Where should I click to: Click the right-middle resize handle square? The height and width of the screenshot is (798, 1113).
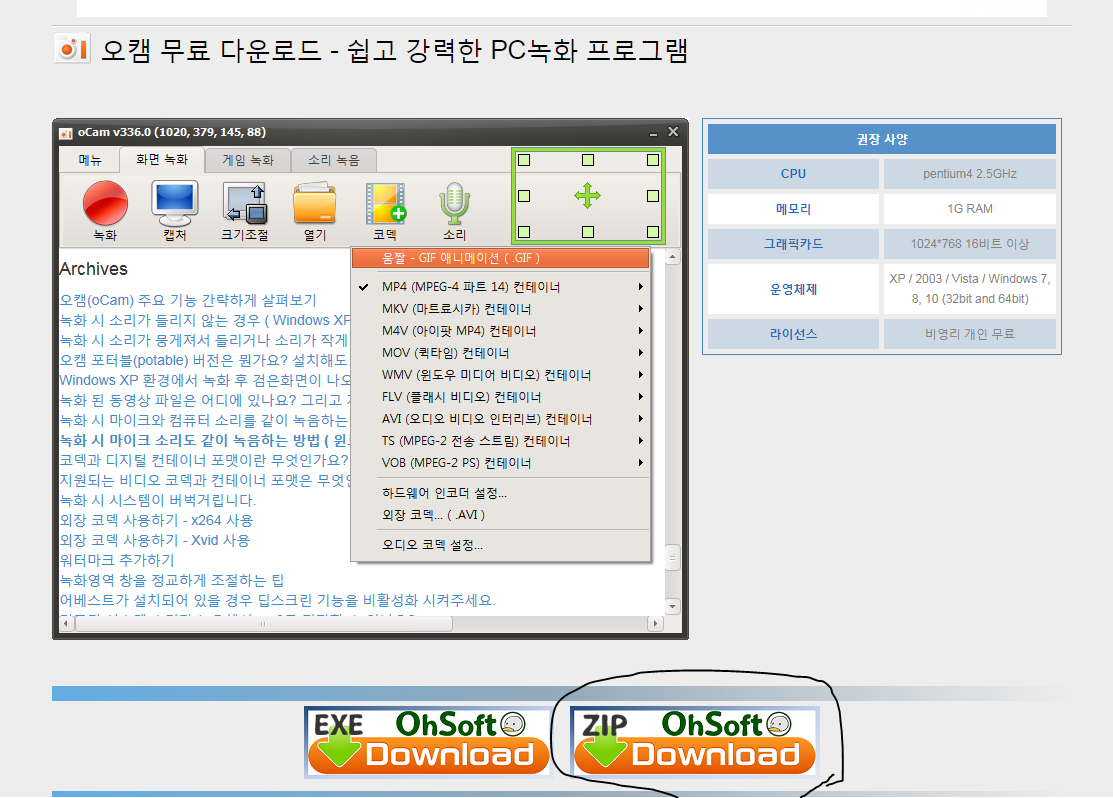[x=653, y=196]
